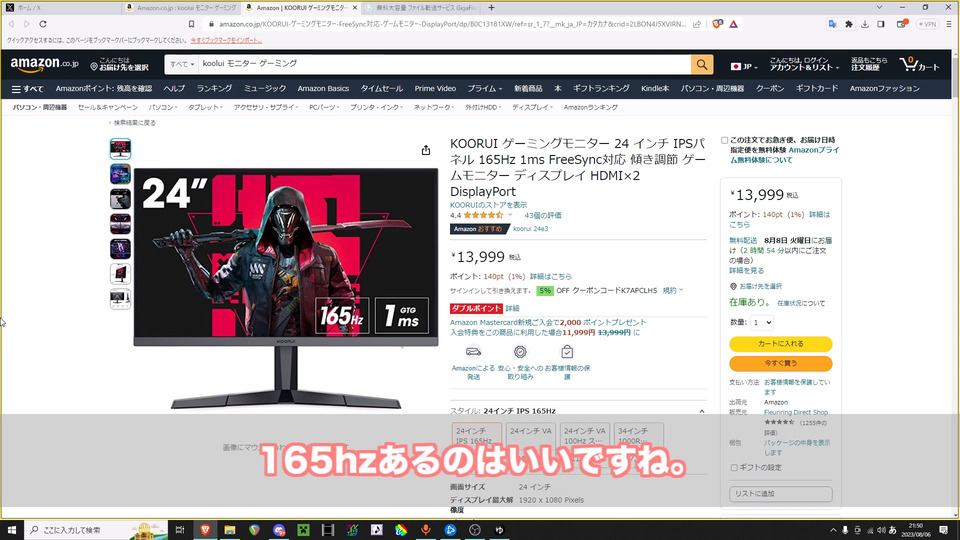Open the プライム nav dropdown
This screenshot has height=540, width=960.
pyautogui.click(x=484, y=88)
